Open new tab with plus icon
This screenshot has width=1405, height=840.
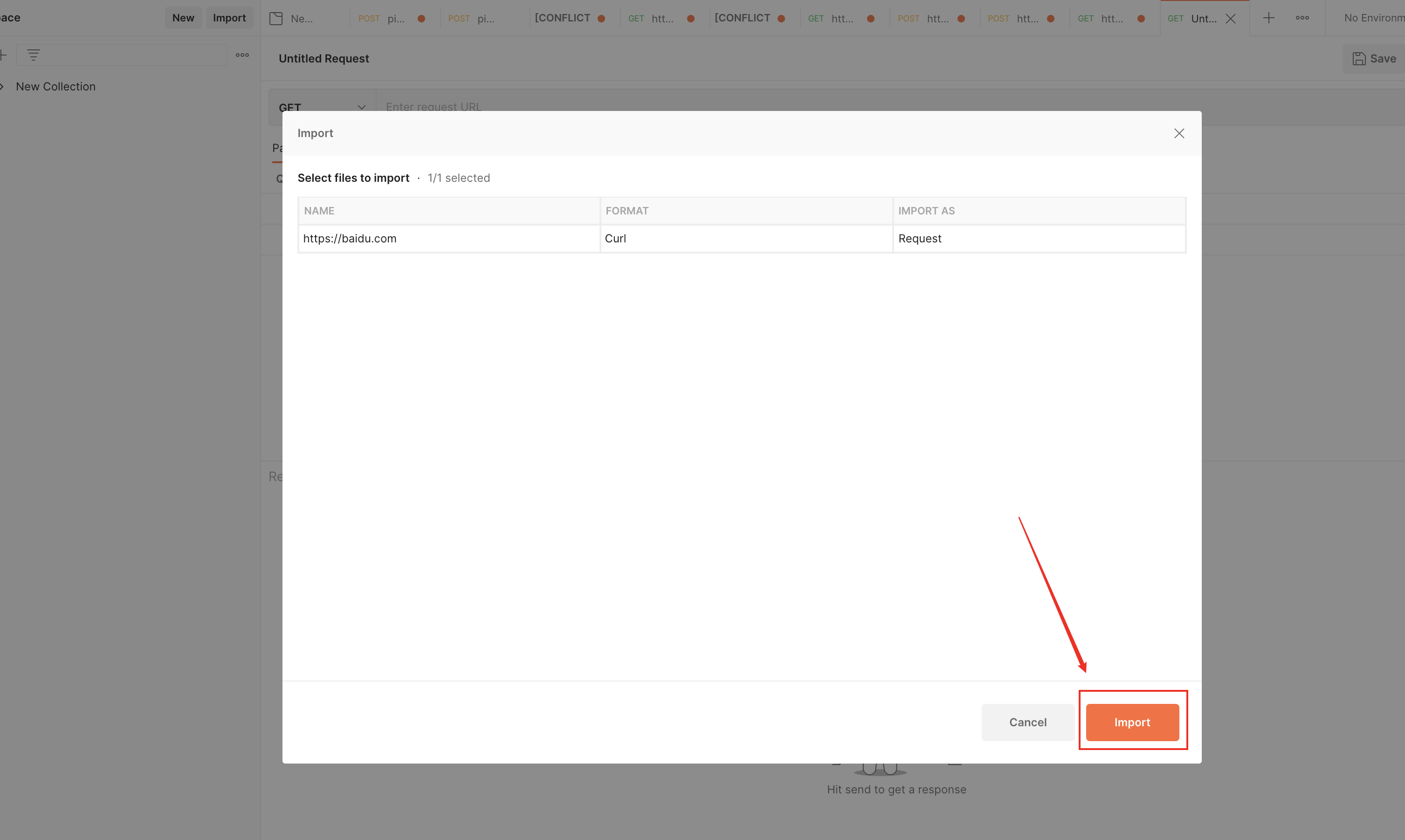(1268, 18)
